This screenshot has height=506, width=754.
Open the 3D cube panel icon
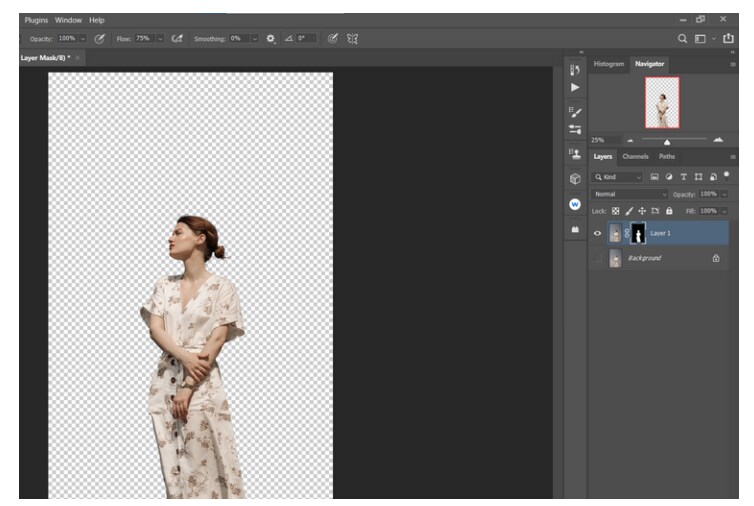pos(575,179)
